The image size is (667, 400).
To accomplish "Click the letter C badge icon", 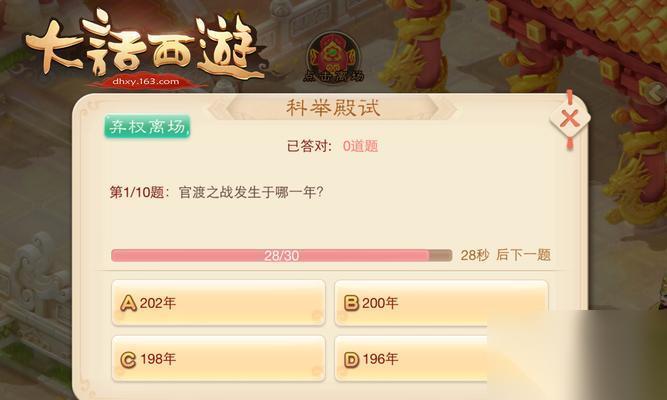I will click(x=128, y=360).
